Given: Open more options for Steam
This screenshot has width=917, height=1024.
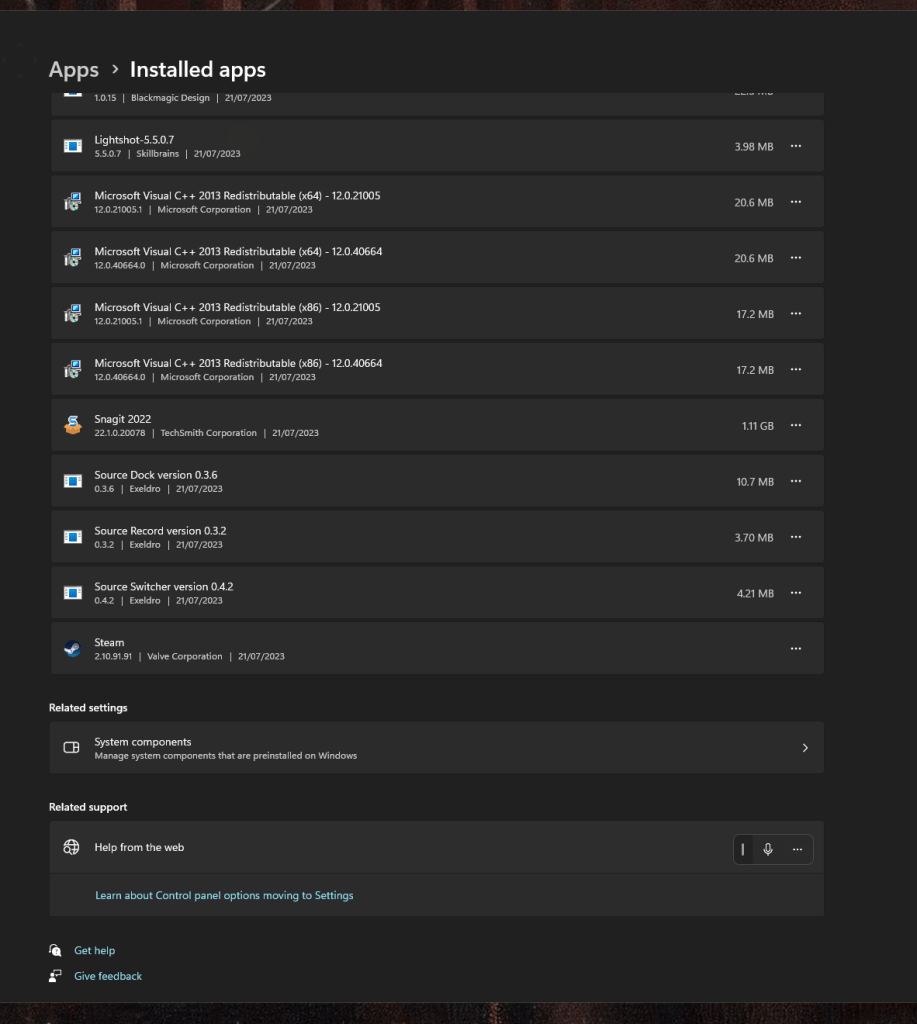Looking at the screenshot, I should [x=796, y=648].
